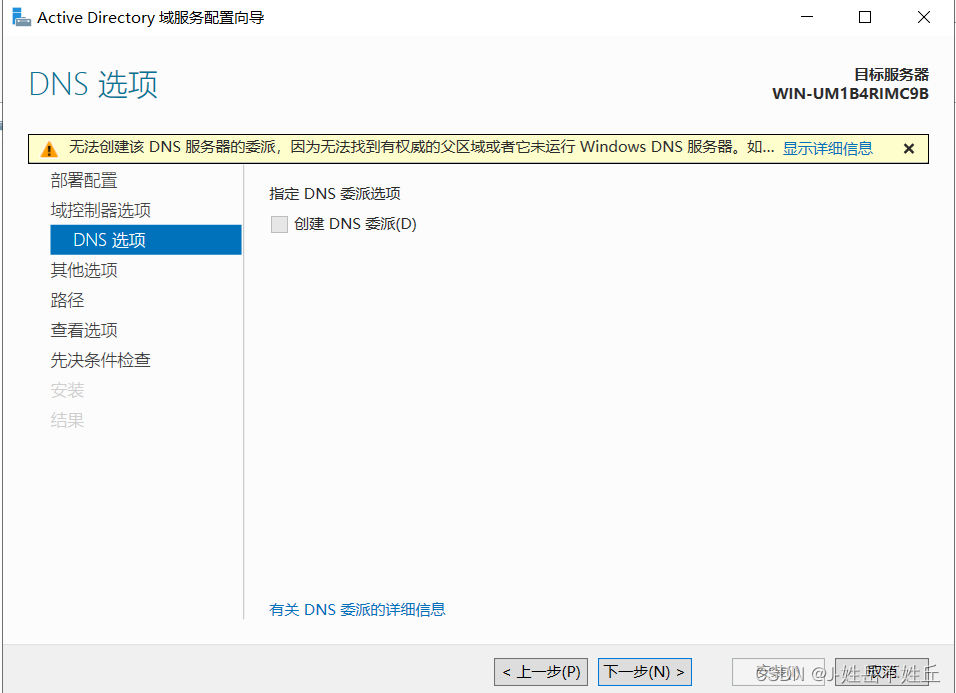Viewport: 956px width, 693px height.
Task: Click the warning message text in banner
Action: 421,147
